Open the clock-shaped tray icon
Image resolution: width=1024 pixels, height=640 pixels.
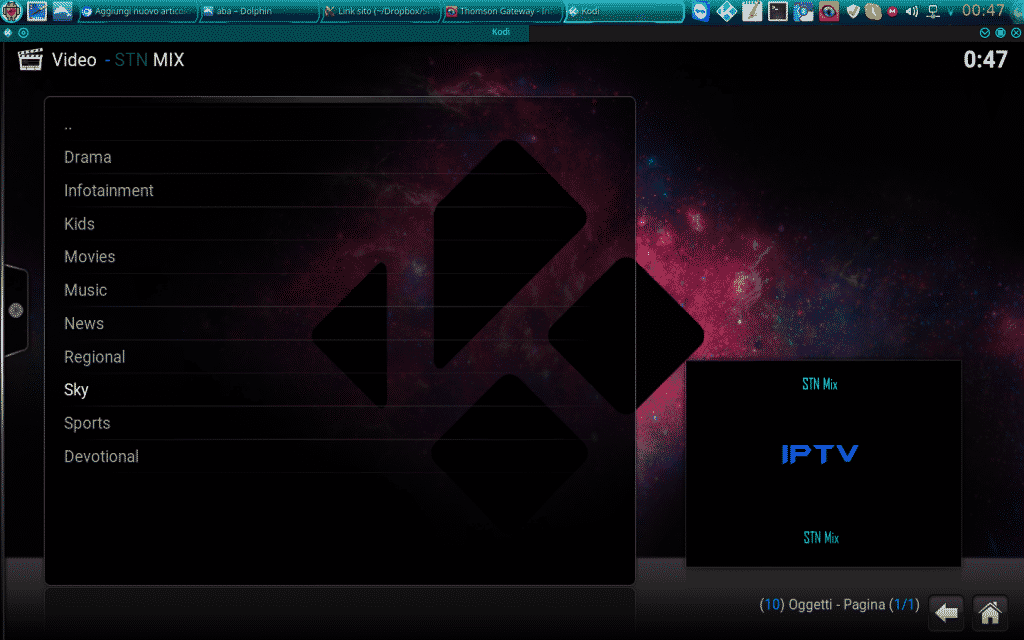click(x=873, y=11)
